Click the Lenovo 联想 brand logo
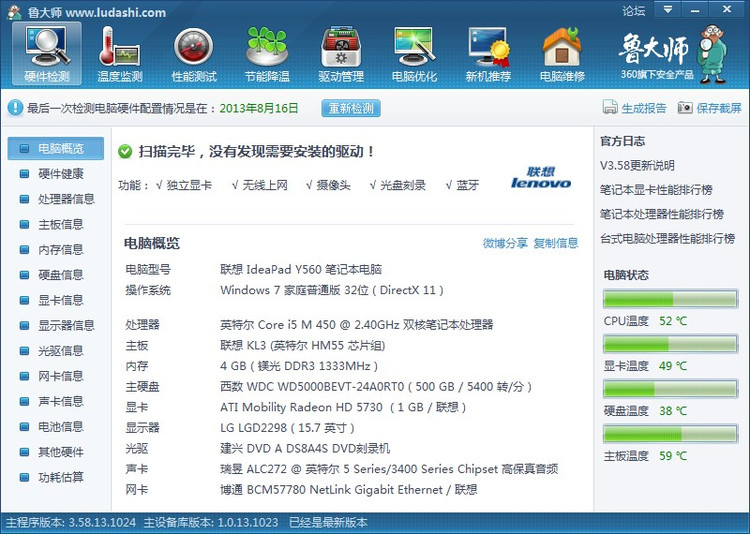Screen dimensions: 750x534 click(541, 178)
